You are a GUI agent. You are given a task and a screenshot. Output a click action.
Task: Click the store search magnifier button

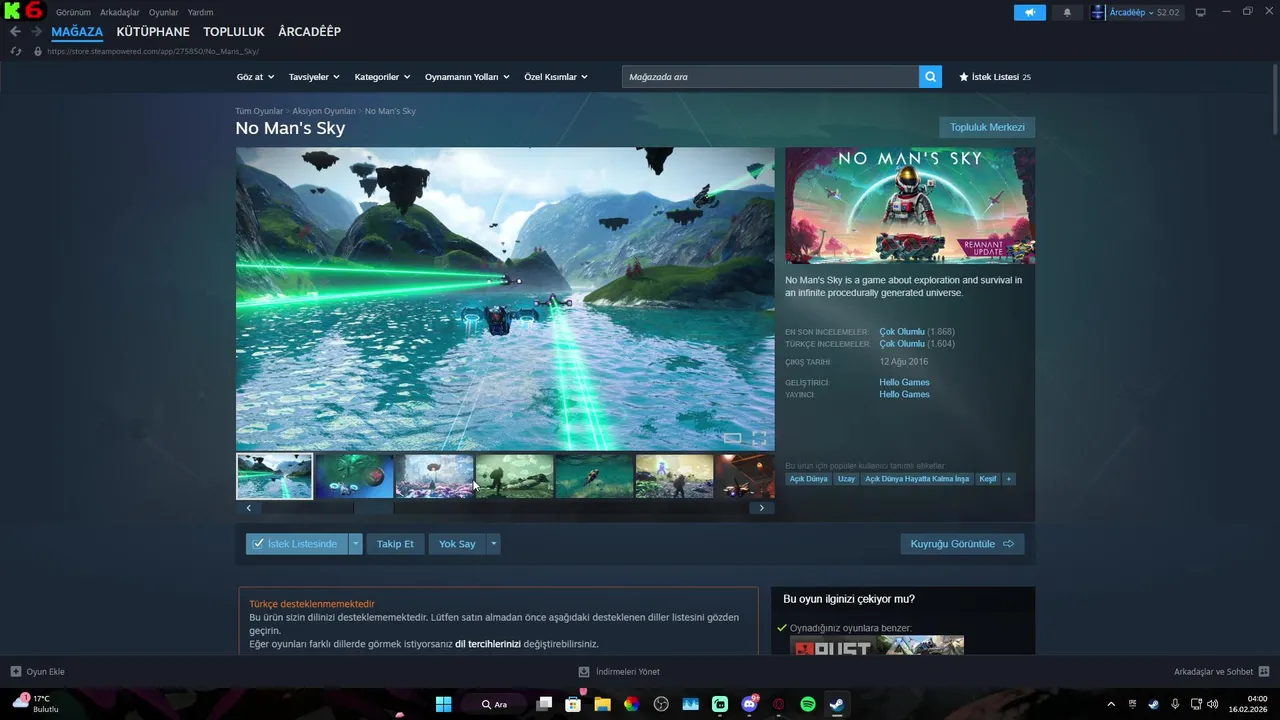point(930,77)
